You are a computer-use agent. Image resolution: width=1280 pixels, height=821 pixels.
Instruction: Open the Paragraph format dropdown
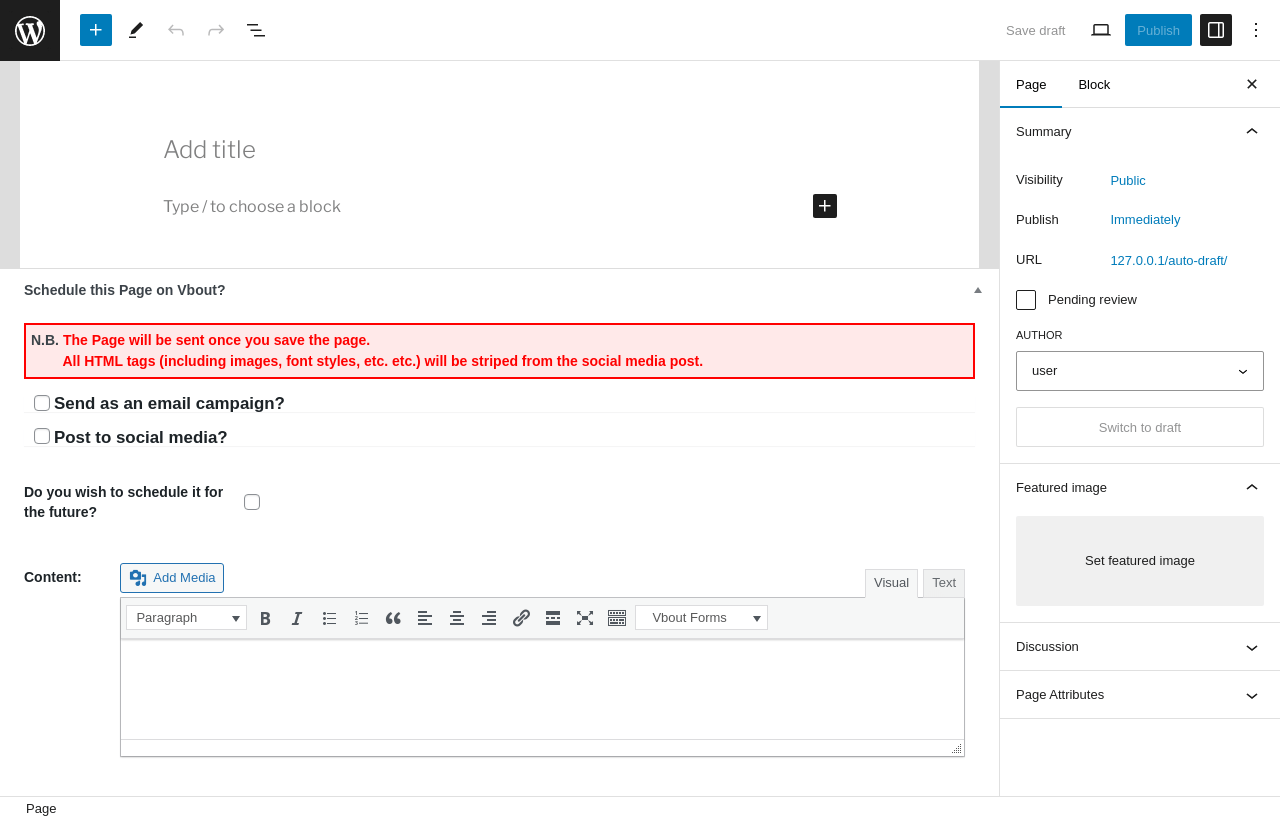[x=186, y=618]
